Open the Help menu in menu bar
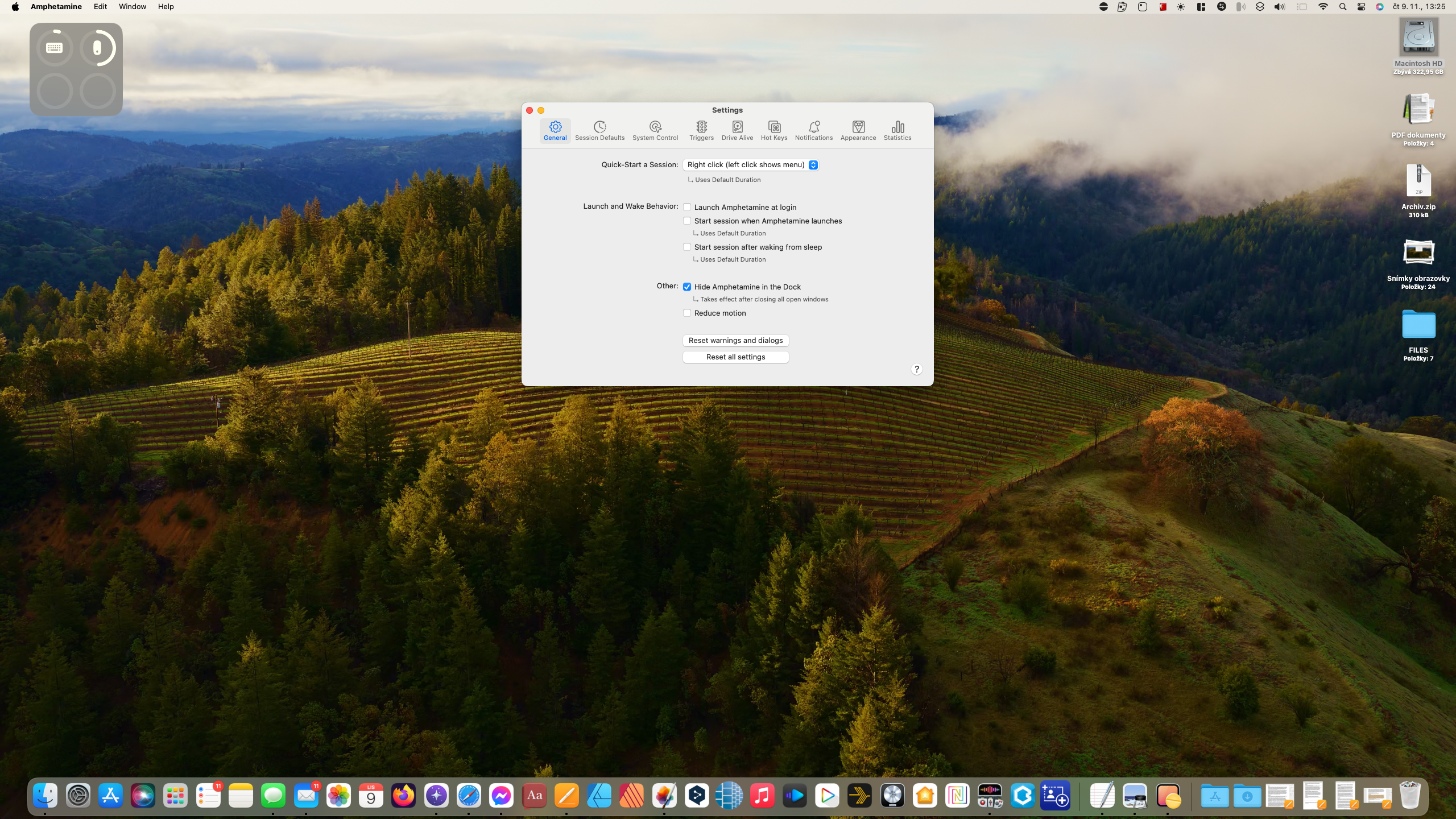 (166, 7)
